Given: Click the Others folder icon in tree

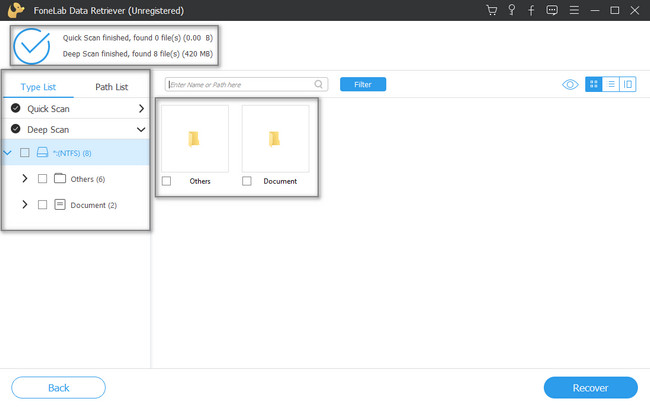Looking at the screenshot, I should pyautogui.click(x=60, y=178).
